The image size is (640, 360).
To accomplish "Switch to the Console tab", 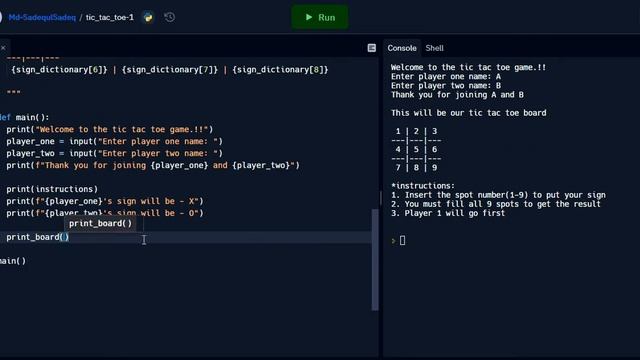I will [x=402, y=48].
